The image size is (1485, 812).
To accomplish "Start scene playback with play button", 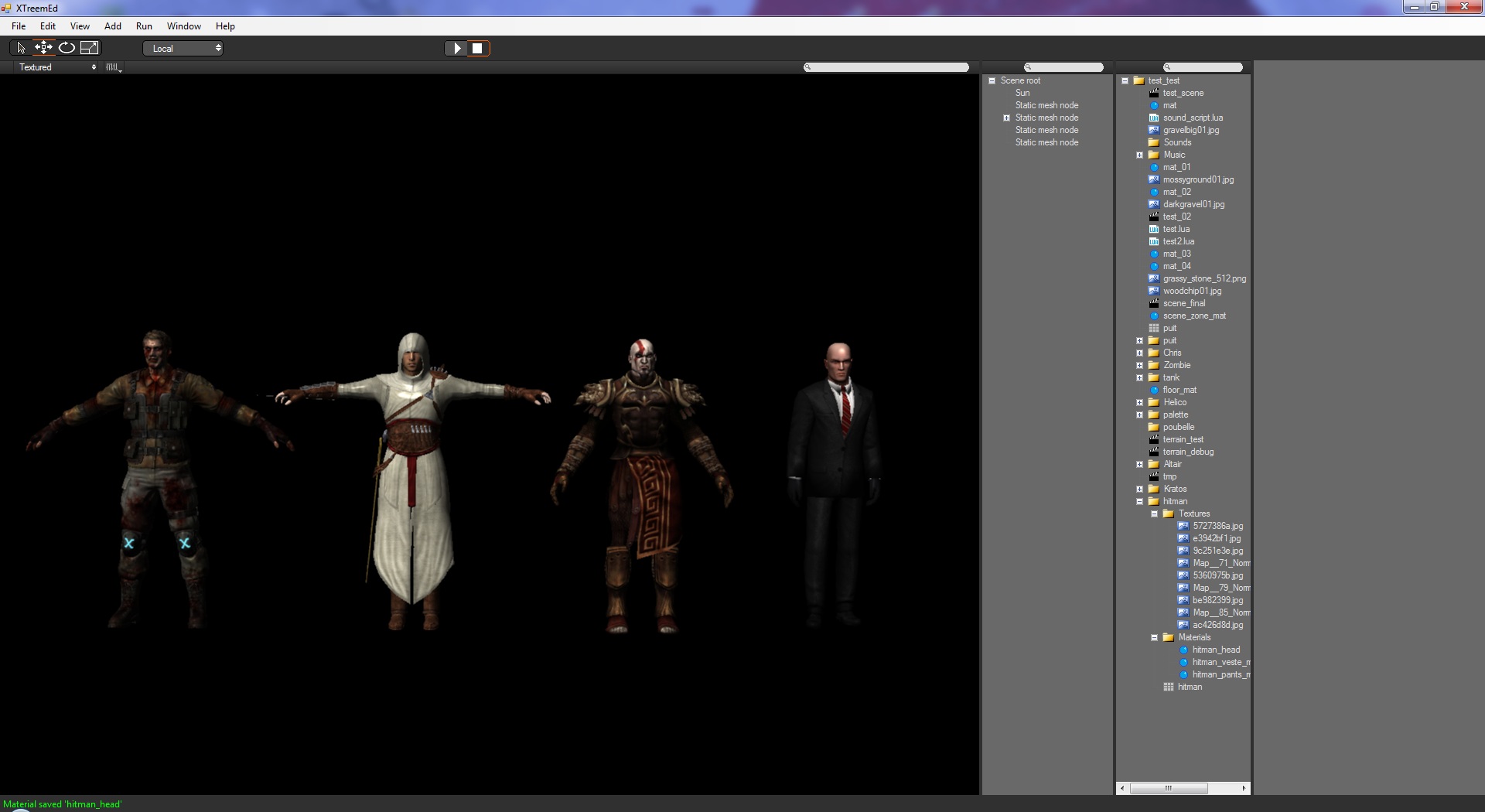I will [x=456, y=48].
